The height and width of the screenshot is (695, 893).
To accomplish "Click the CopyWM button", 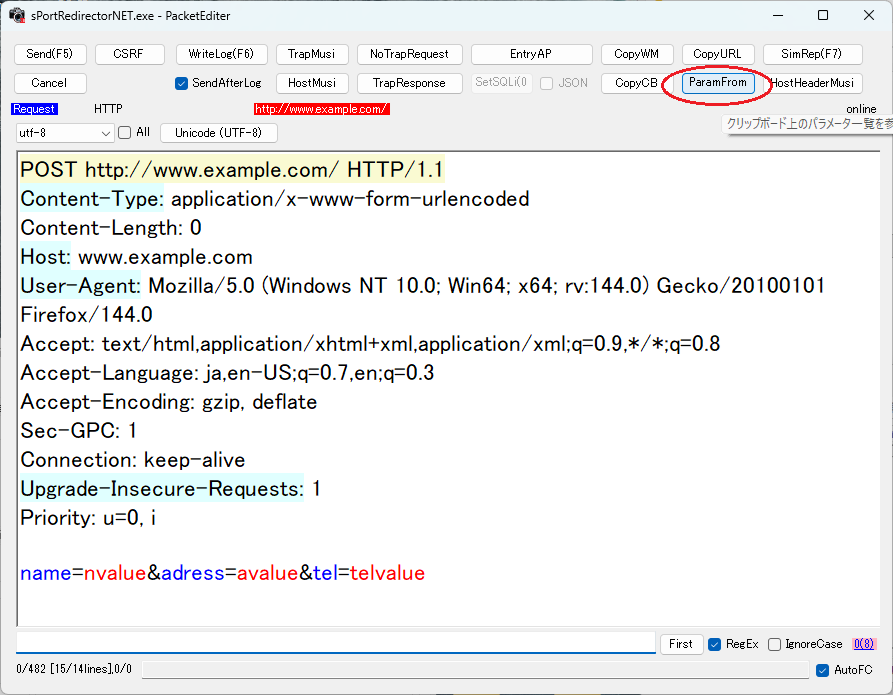I will point(637,54).
